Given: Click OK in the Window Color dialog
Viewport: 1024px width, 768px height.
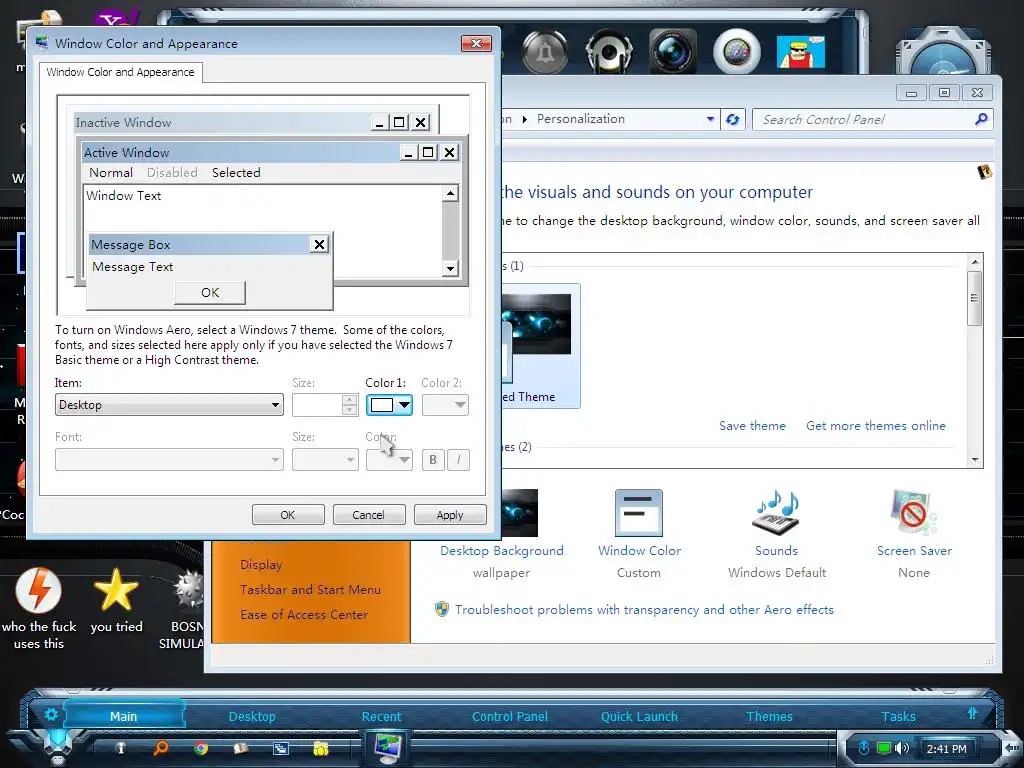Looking at the screenshot, I should (x=288, y=515).
